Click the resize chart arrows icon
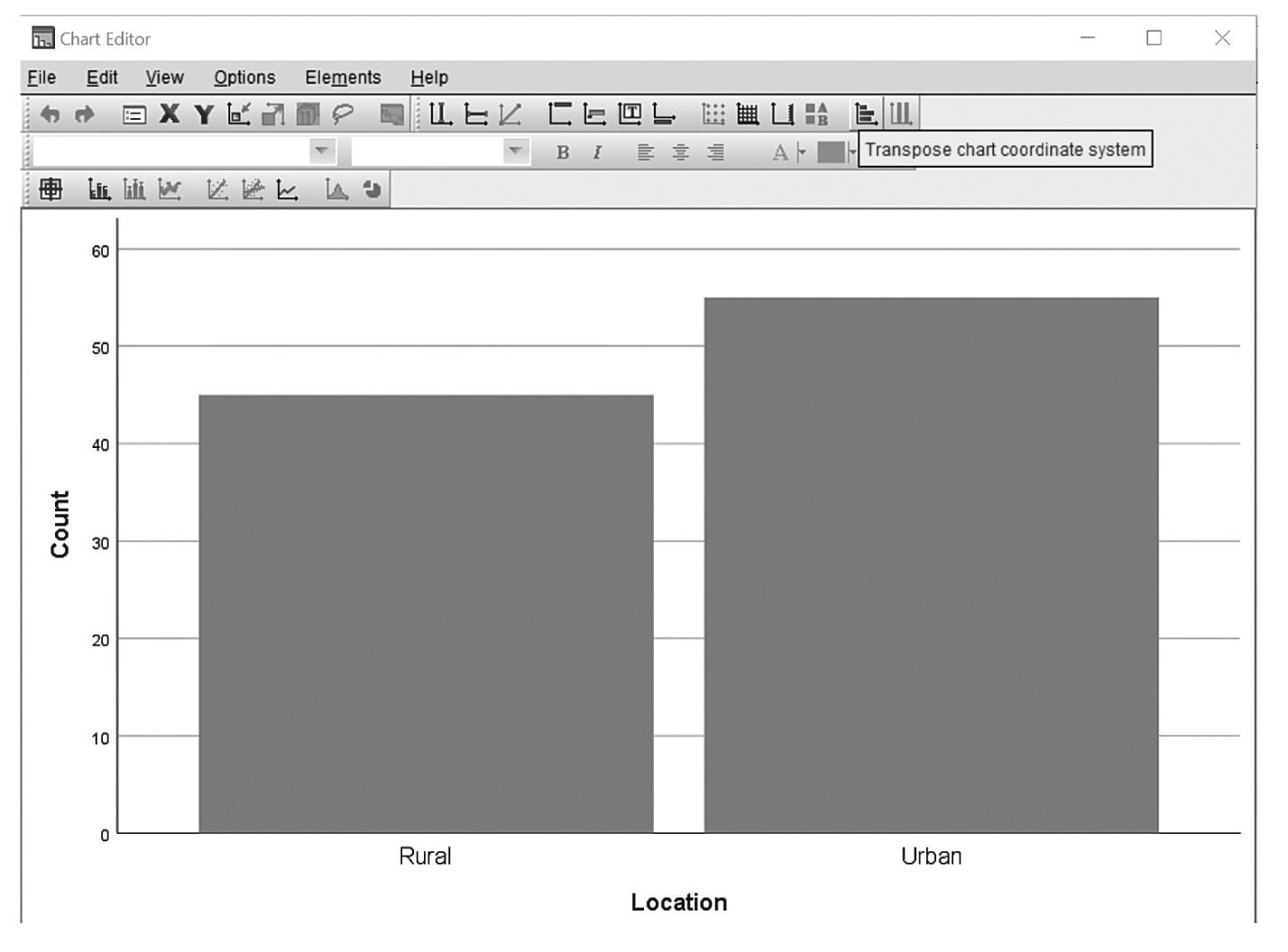The width and height of the screenshot is (1288, 952). point(272,114)
